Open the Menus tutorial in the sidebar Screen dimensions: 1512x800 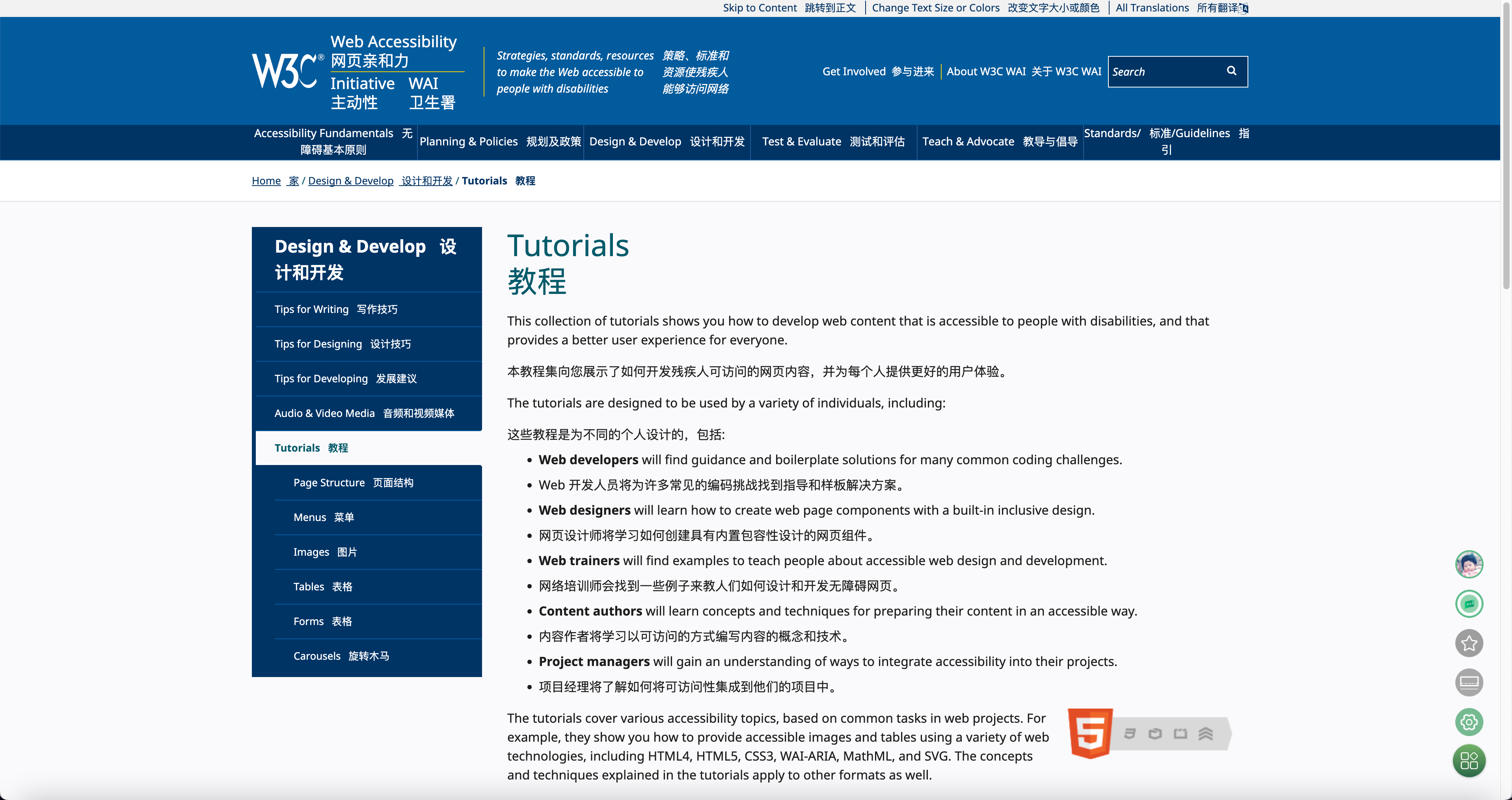point(378,517)
